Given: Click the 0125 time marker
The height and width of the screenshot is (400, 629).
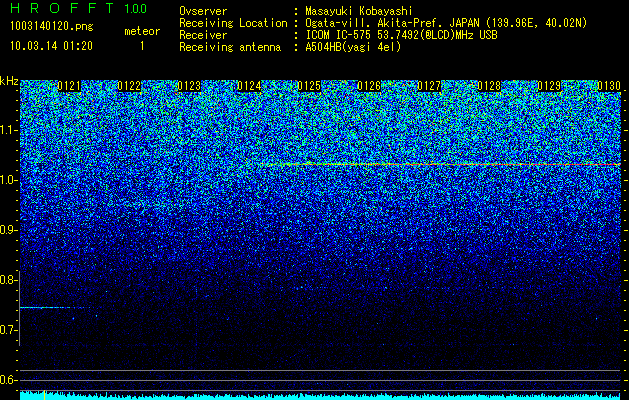Looking at the screenshot, I should tap(309, 86).
